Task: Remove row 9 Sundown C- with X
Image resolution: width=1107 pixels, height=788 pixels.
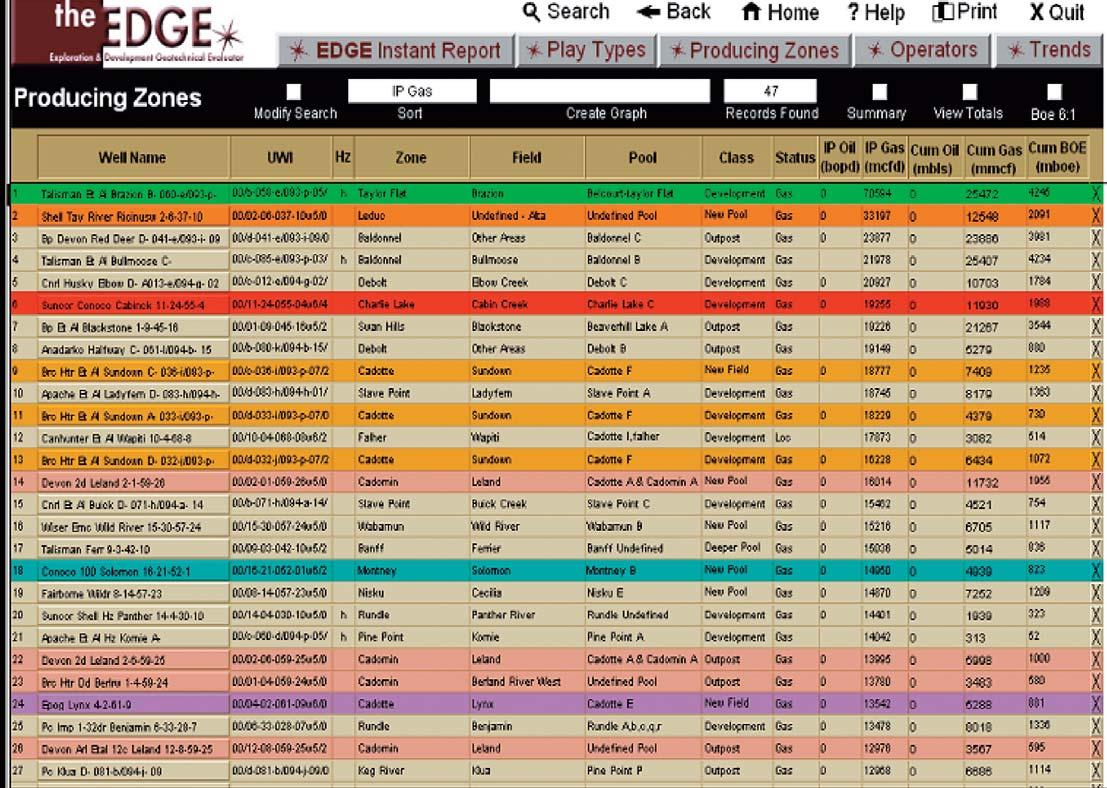Action: click(1096, 371)
